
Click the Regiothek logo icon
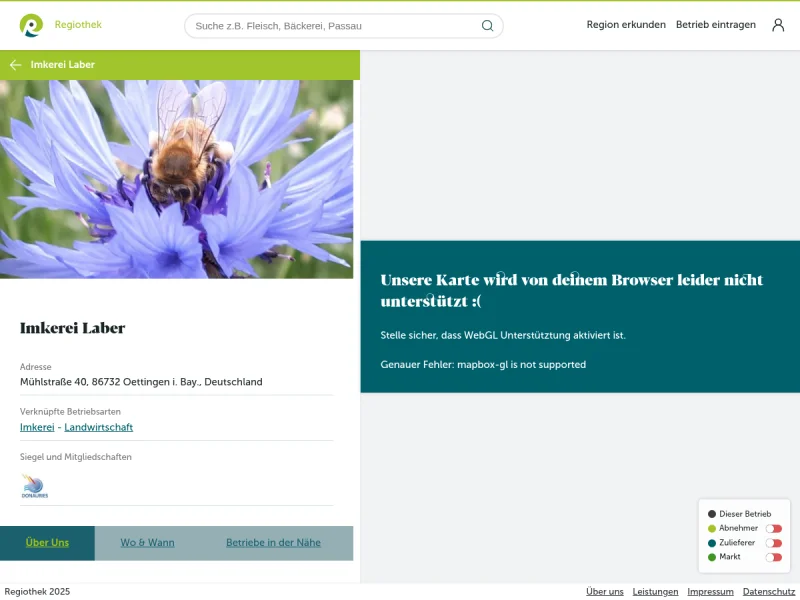point(31,25)
